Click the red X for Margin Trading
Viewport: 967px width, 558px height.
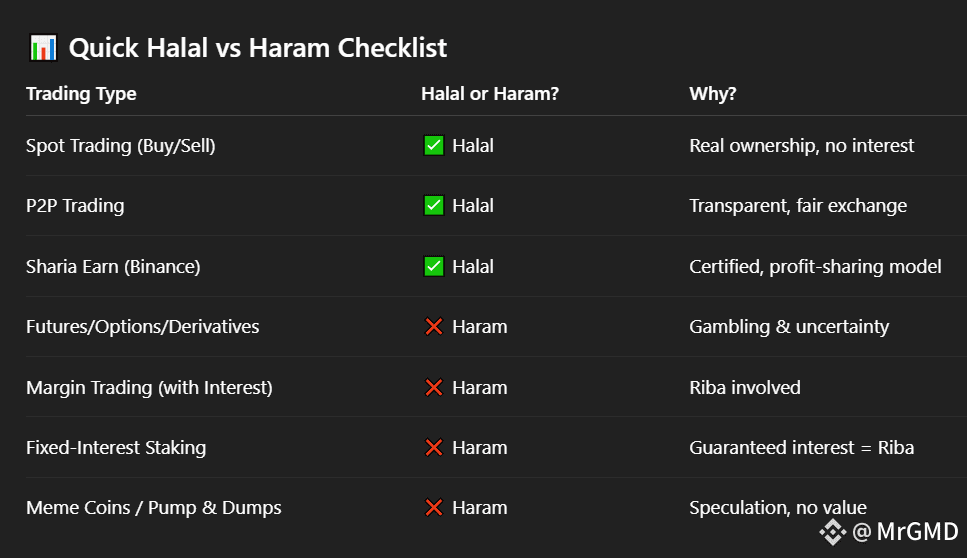tap(433, 387)
